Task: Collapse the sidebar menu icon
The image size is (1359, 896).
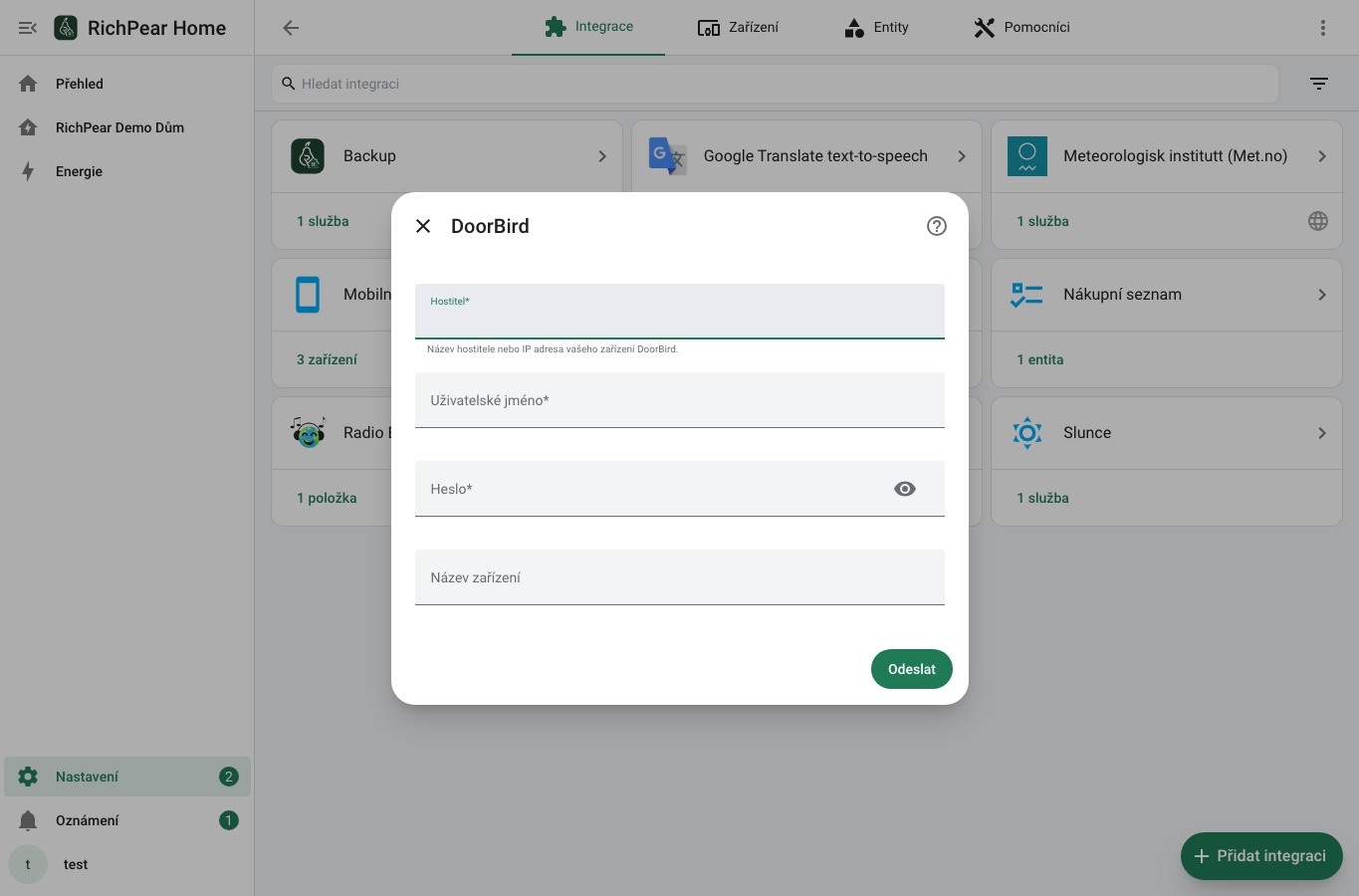Action: (x=28, y=28)
